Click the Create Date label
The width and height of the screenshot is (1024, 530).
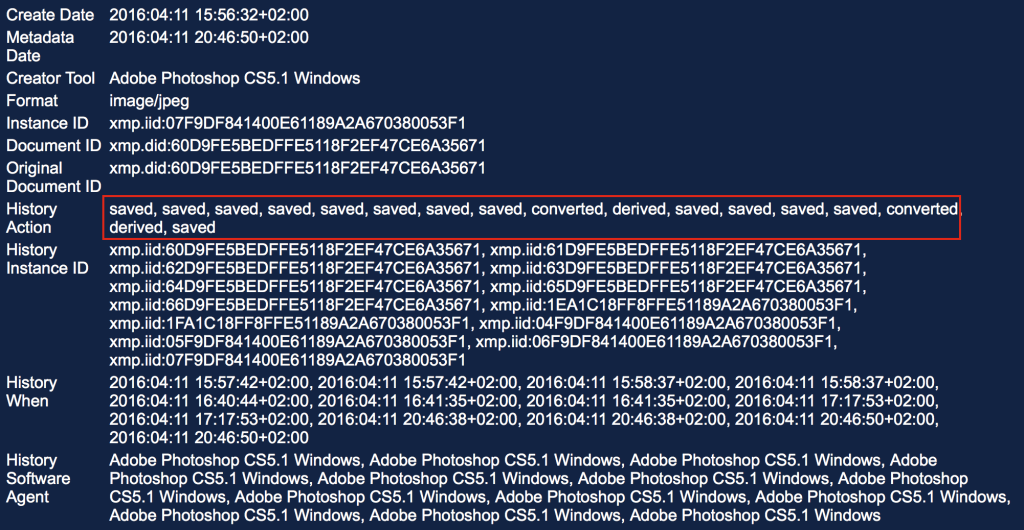pyautogui.click(x=50, y=15)
